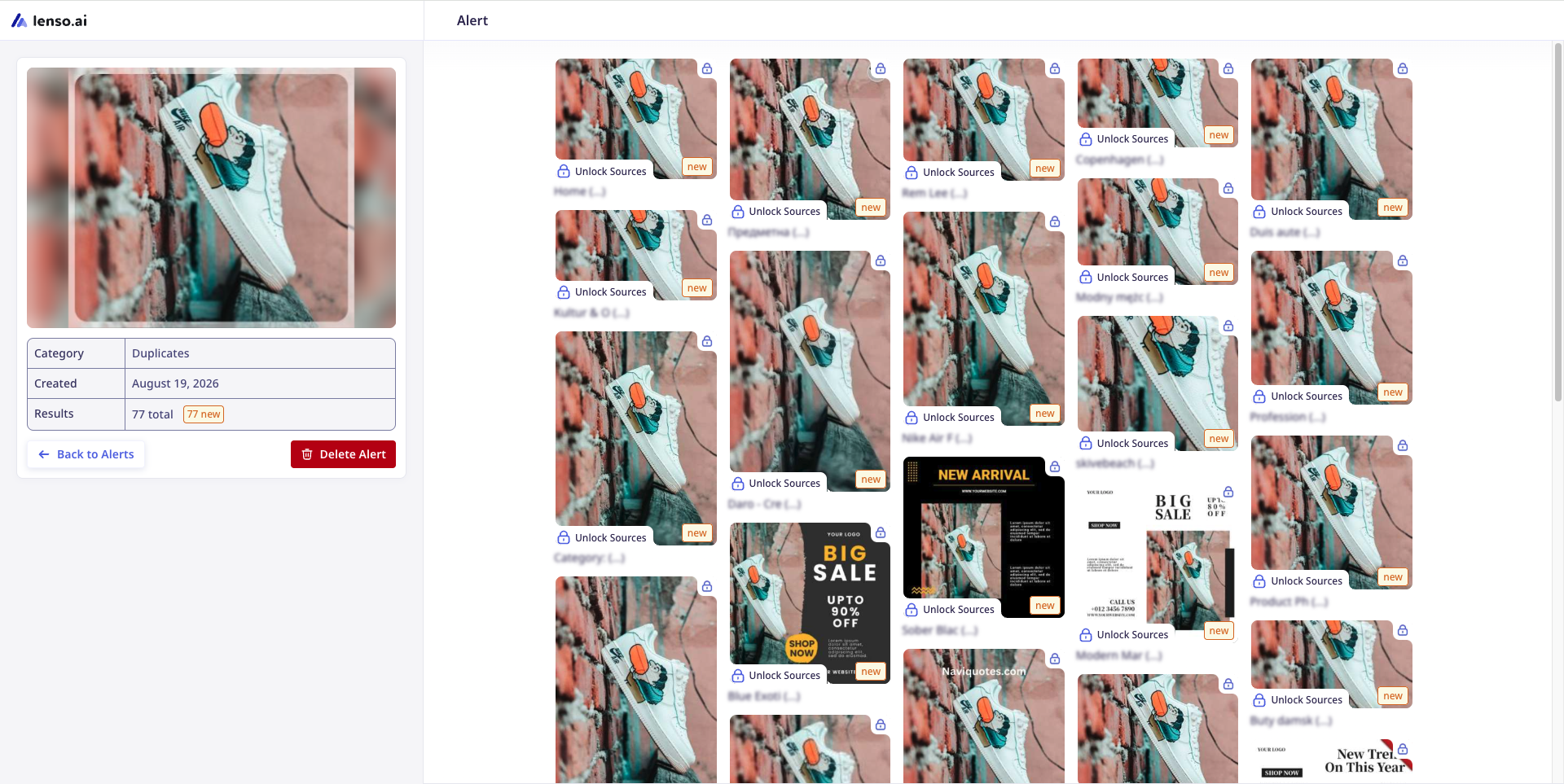Image resolution: width=1564 pixels, height=784 pixels.
Task: Click the lock icon on the Category thumbnail
Action: click(707, 341)
